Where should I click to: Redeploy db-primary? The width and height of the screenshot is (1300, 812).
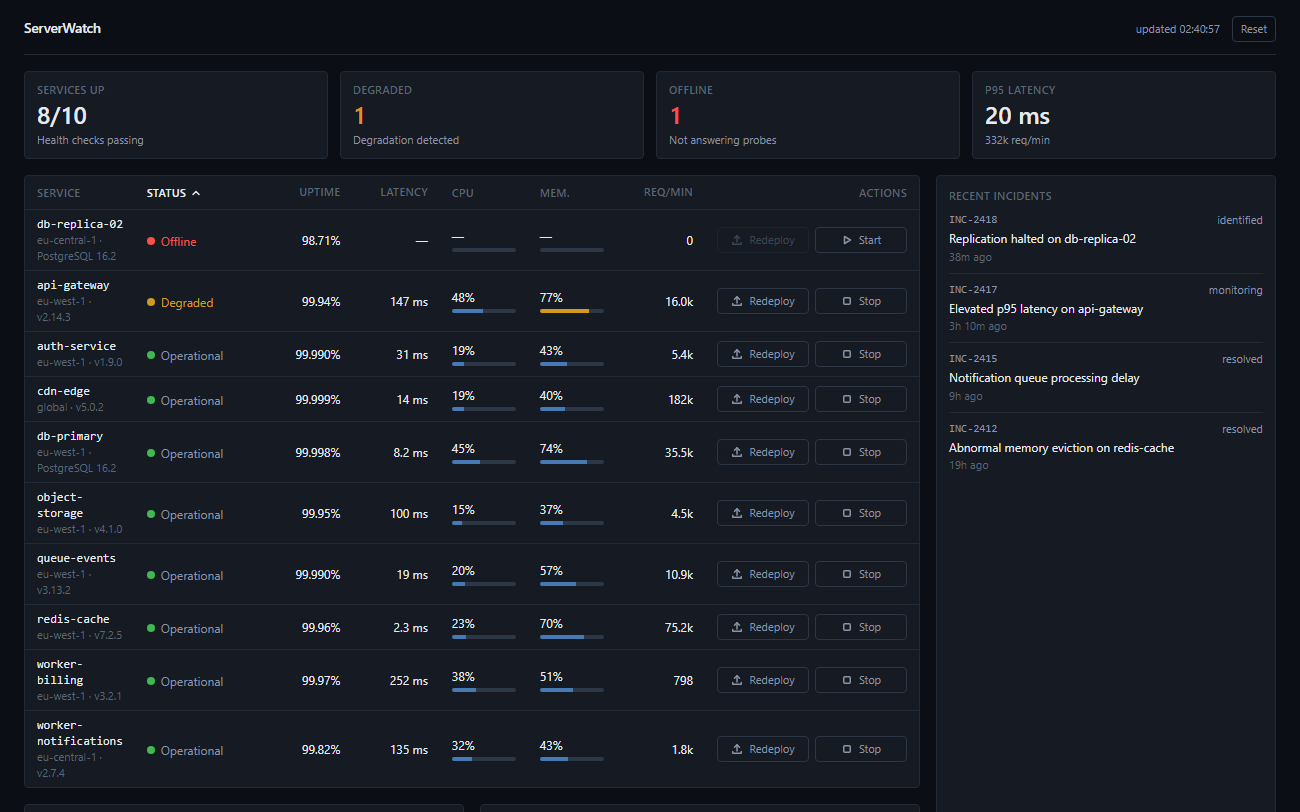[x=763, y=452]
